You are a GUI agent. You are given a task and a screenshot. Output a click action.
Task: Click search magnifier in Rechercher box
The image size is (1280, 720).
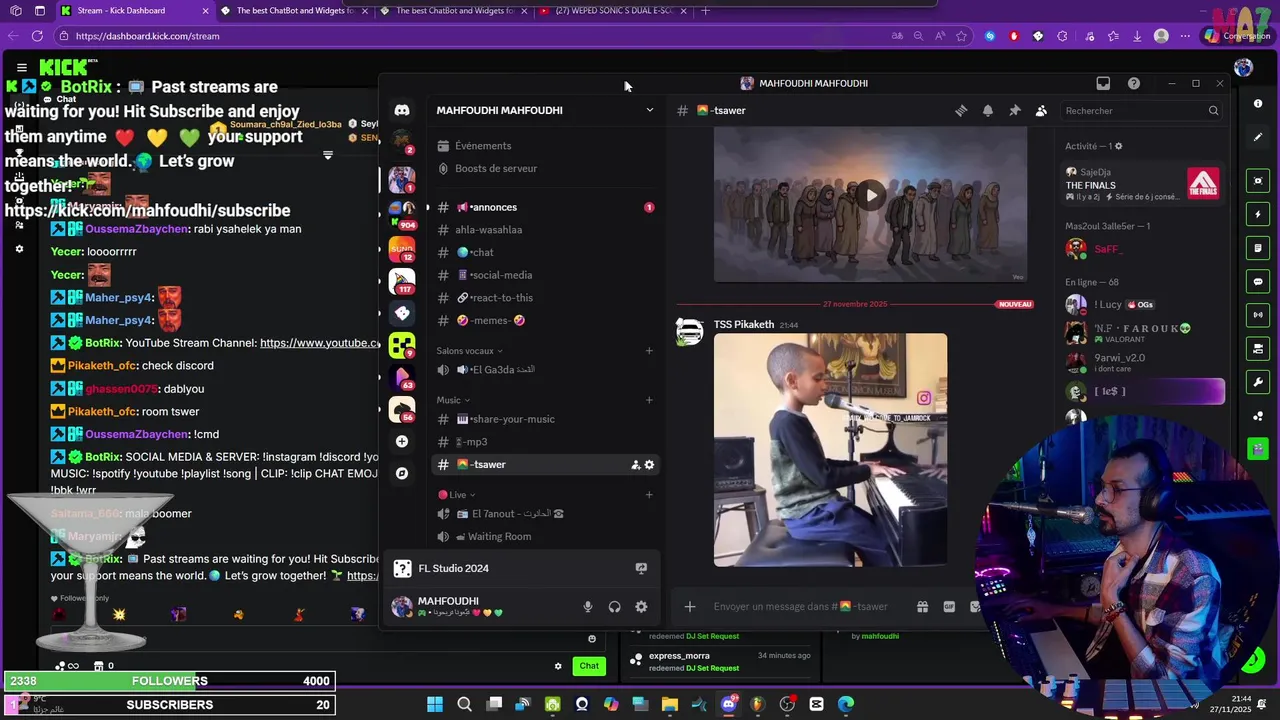tap(1213, 111)
